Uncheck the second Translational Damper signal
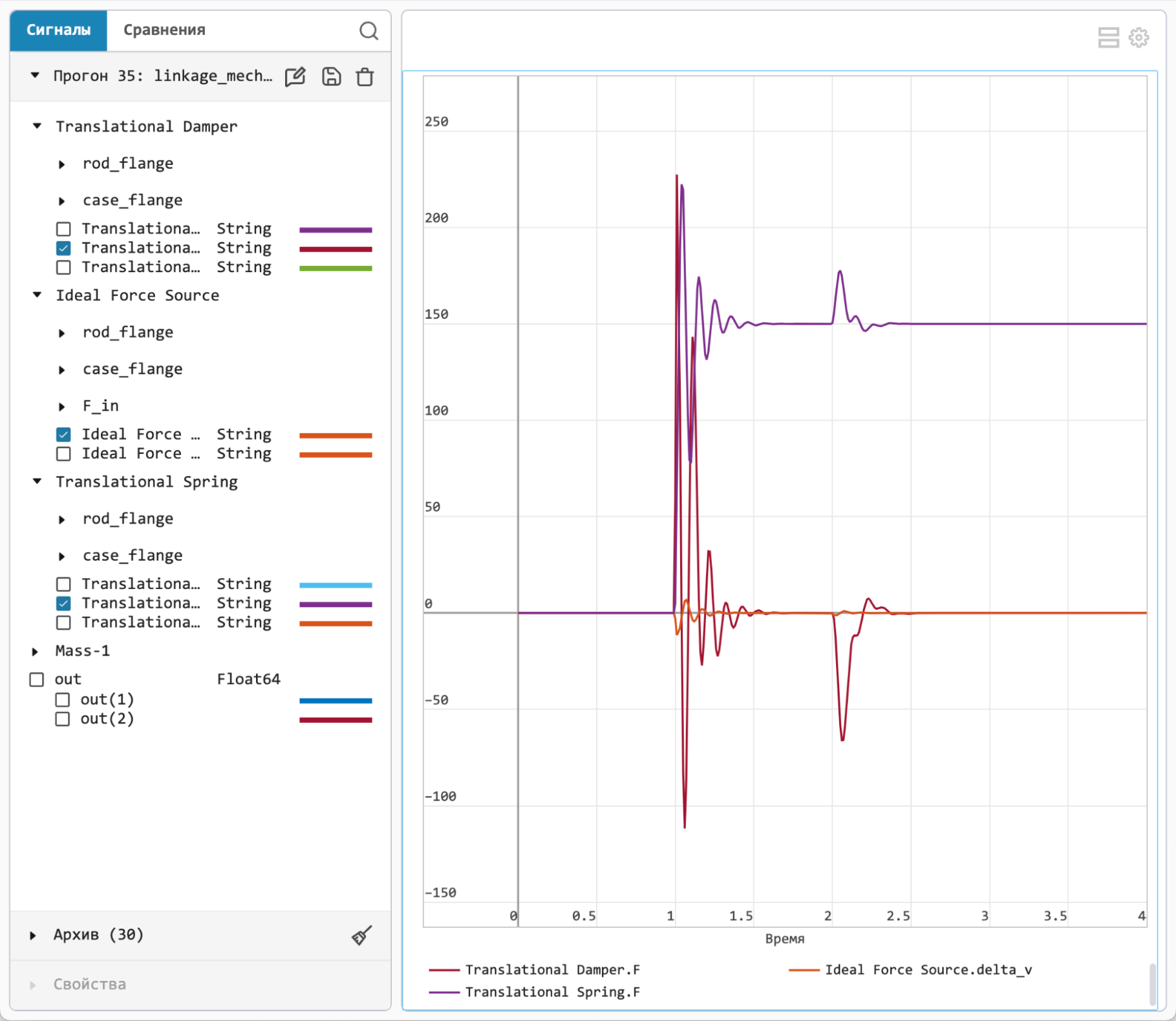 63,248
